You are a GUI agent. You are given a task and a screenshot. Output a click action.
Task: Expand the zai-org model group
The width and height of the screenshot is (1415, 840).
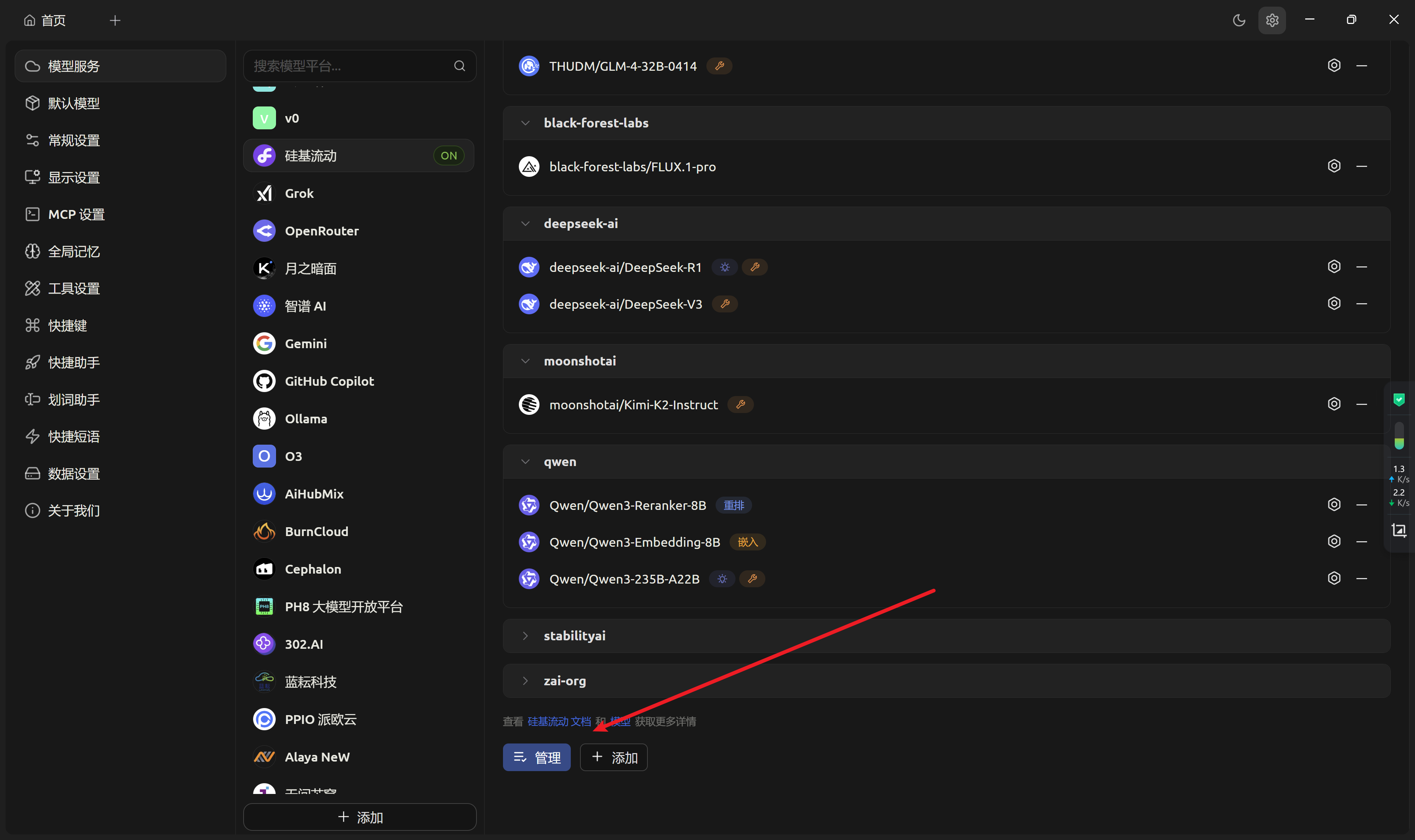(x=525, y=680)
